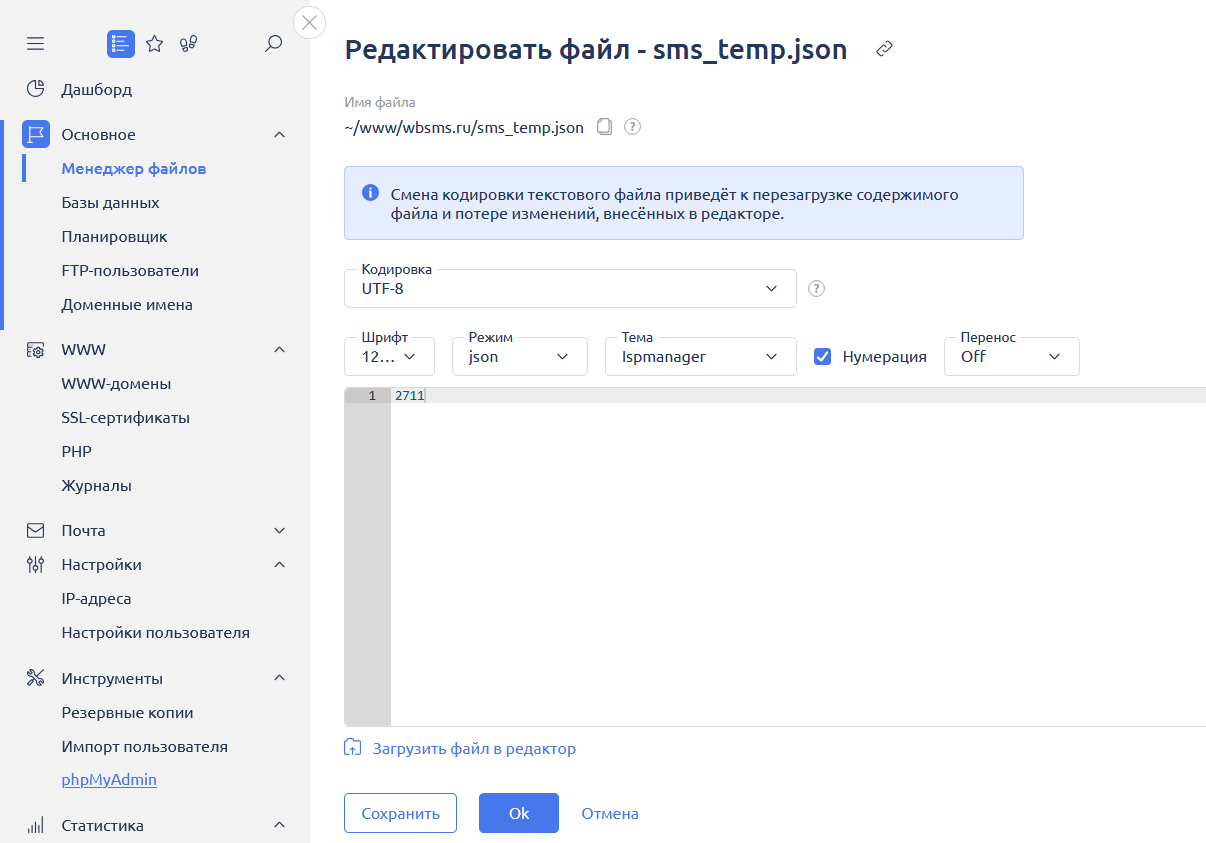Select the list view menu icon
Screen dimensions: 1206x843
click(121, 44)
